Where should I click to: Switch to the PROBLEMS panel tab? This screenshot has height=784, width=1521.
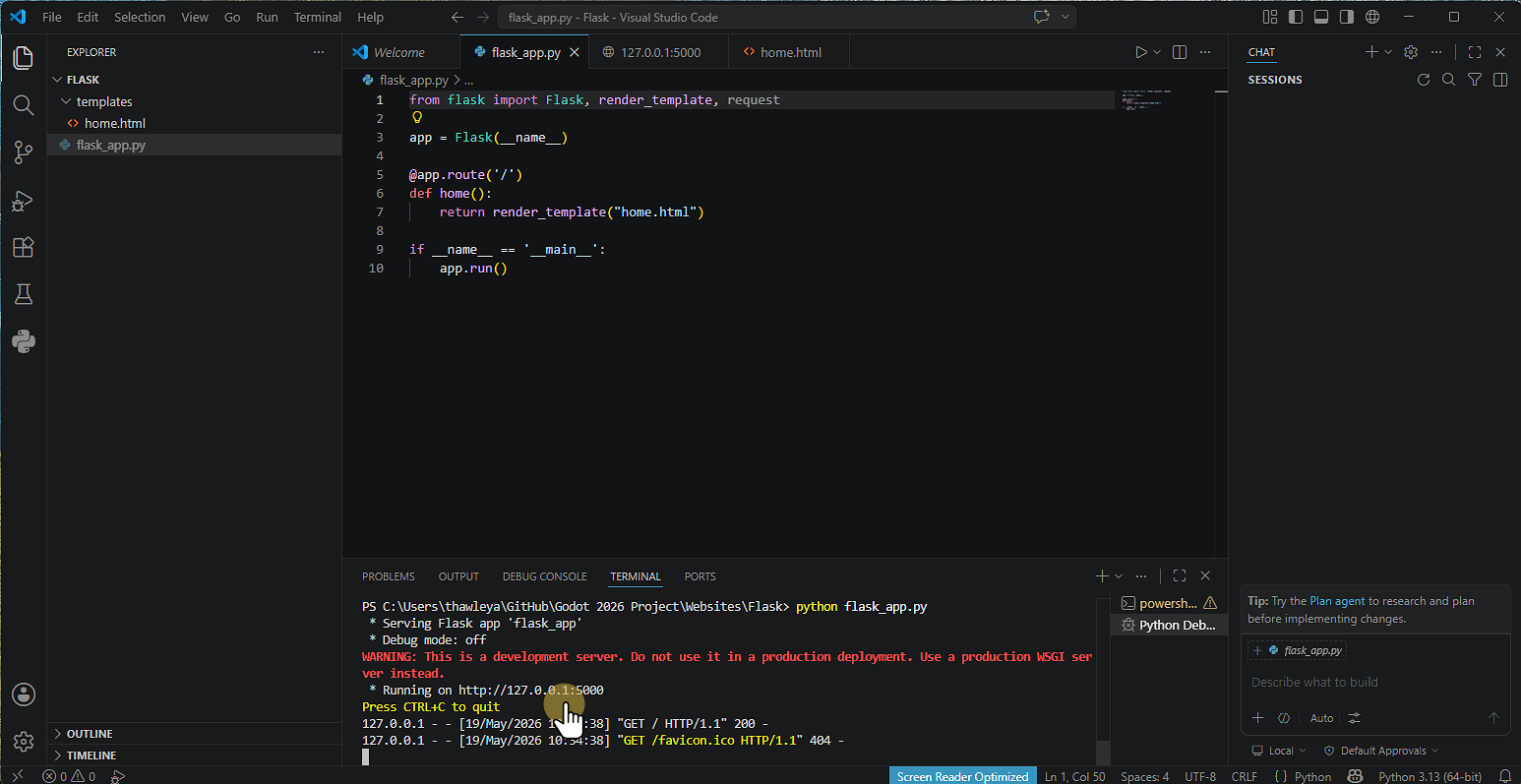click(x=389, y=576)
